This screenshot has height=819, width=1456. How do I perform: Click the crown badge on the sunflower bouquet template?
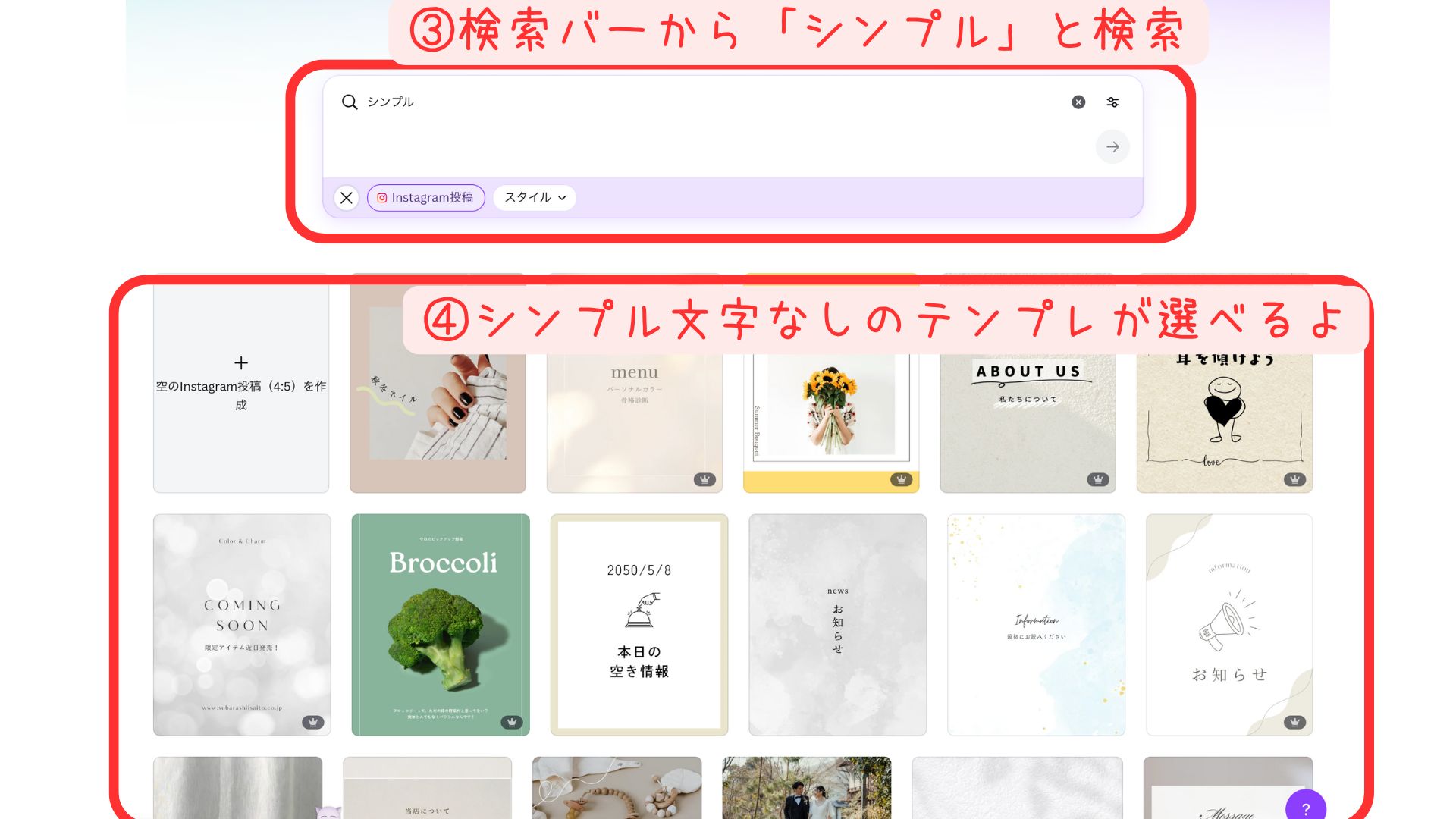[x=900, y=480]
